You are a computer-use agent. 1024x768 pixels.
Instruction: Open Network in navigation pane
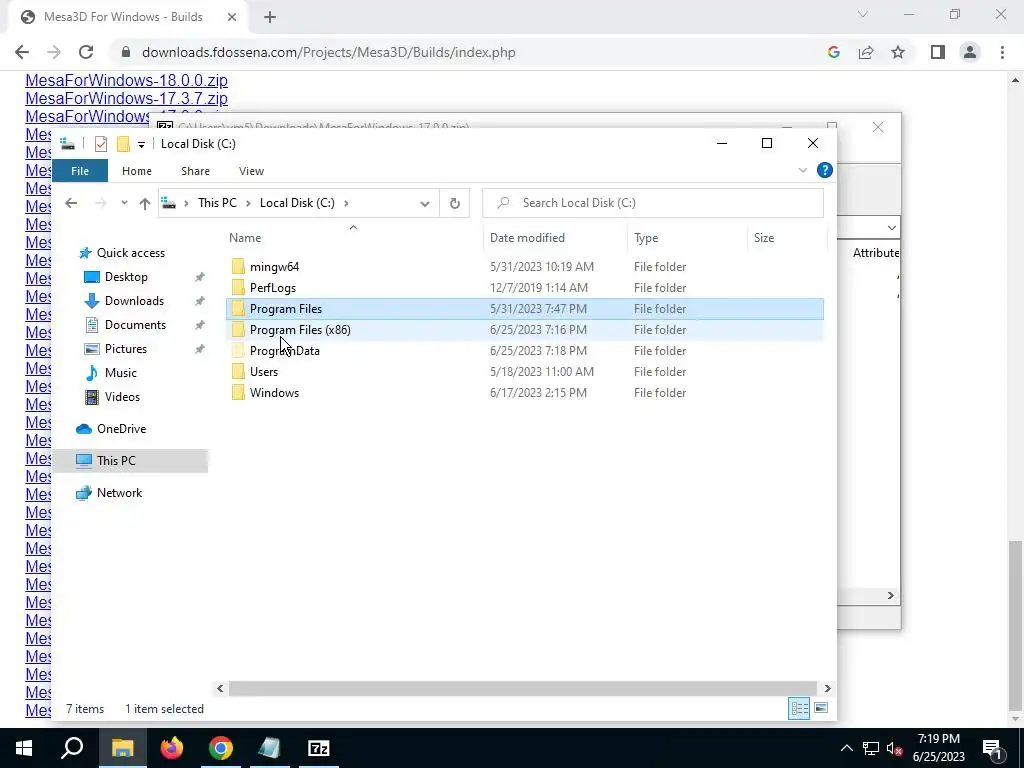pos(119,493)
